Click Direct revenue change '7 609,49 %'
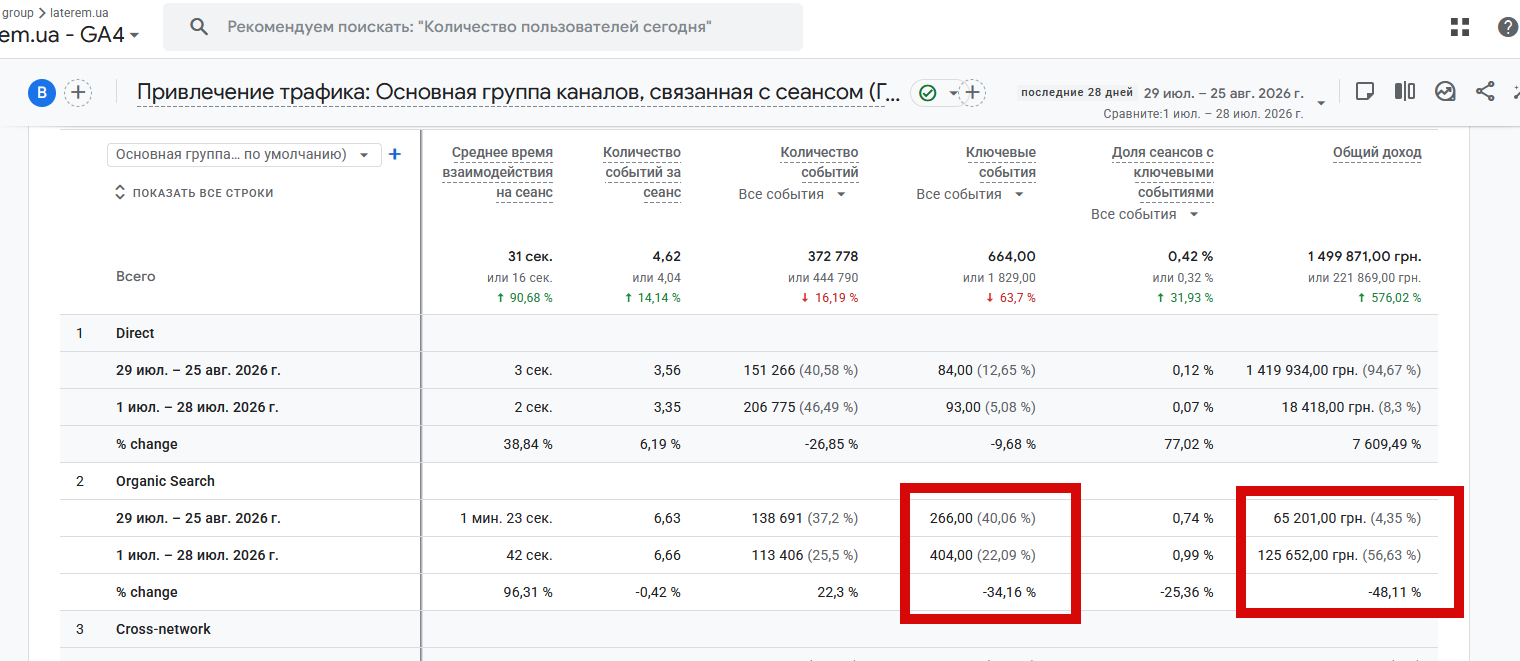 click(x=1387, y=444)
